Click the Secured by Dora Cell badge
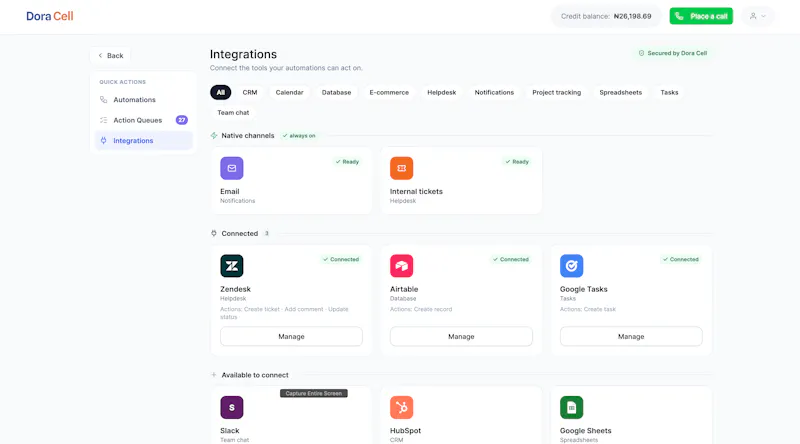This screenshot has width=800, height=444. (x=673, y=53)
